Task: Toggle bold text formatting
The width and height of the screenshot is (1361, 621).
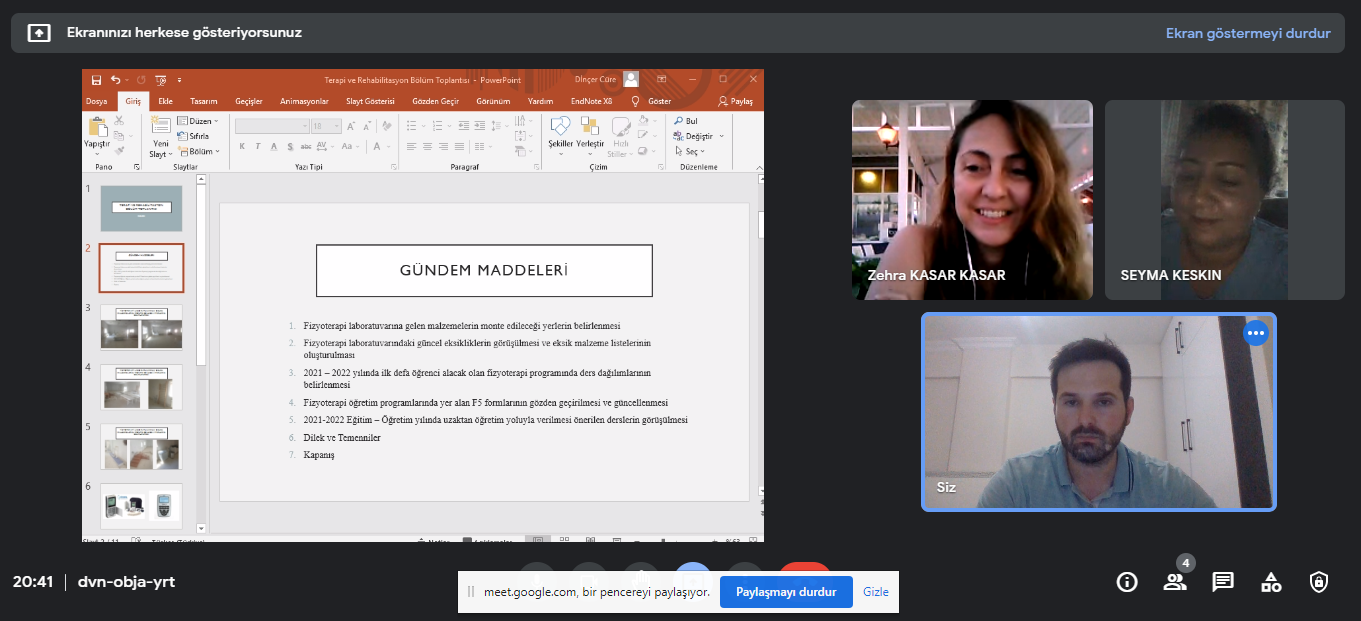Action: [242, 146]
